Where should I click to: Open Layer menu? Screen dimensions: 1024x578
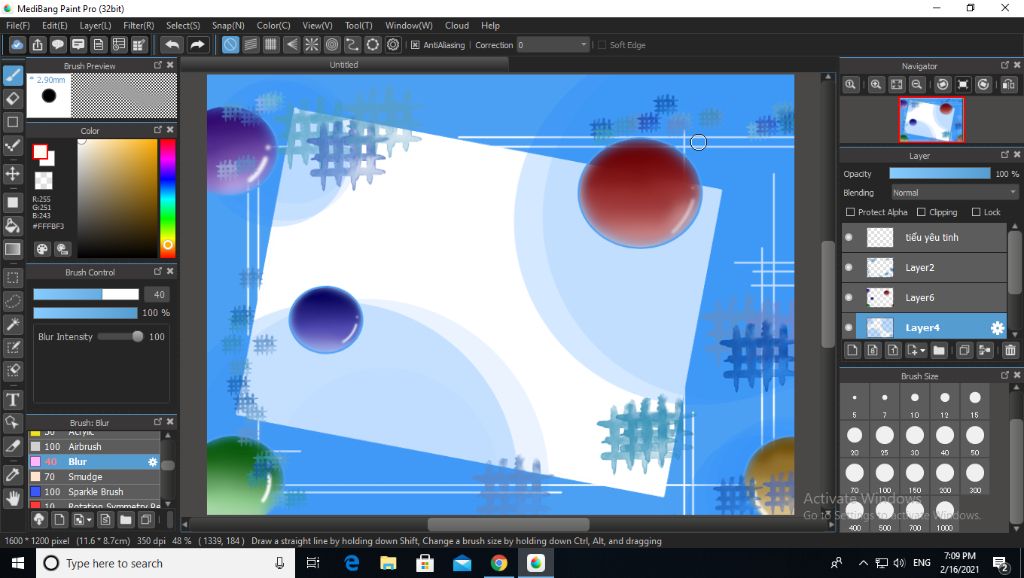(x=95, y=25)
